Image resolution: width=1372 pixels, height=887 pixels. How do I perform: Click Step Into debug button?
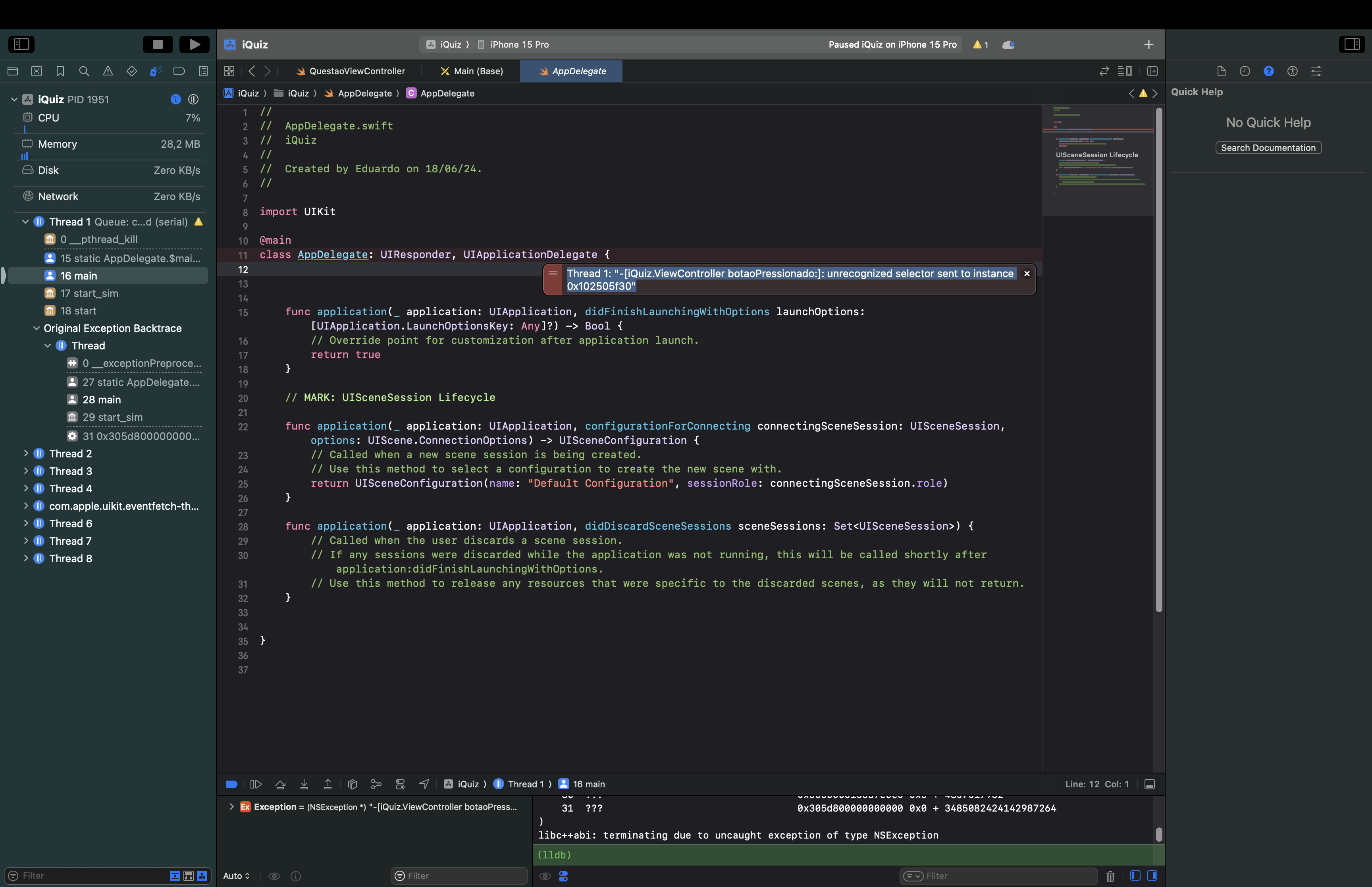(x=304, y=784)
